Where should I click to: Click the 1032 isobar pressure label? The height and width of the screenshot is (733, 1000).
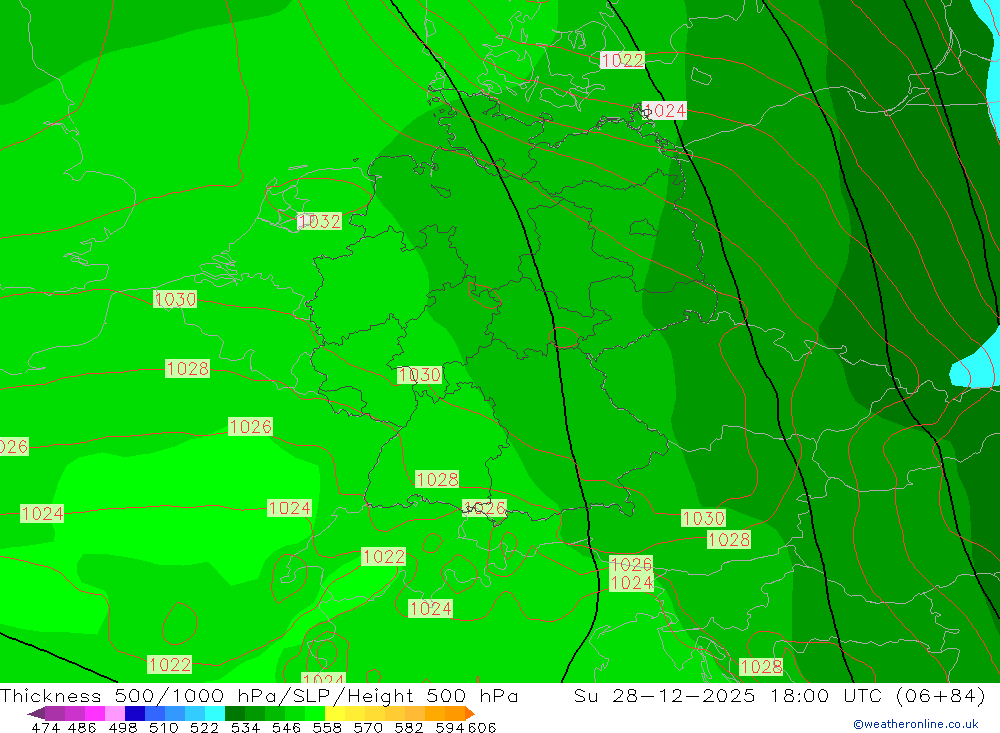320,221
